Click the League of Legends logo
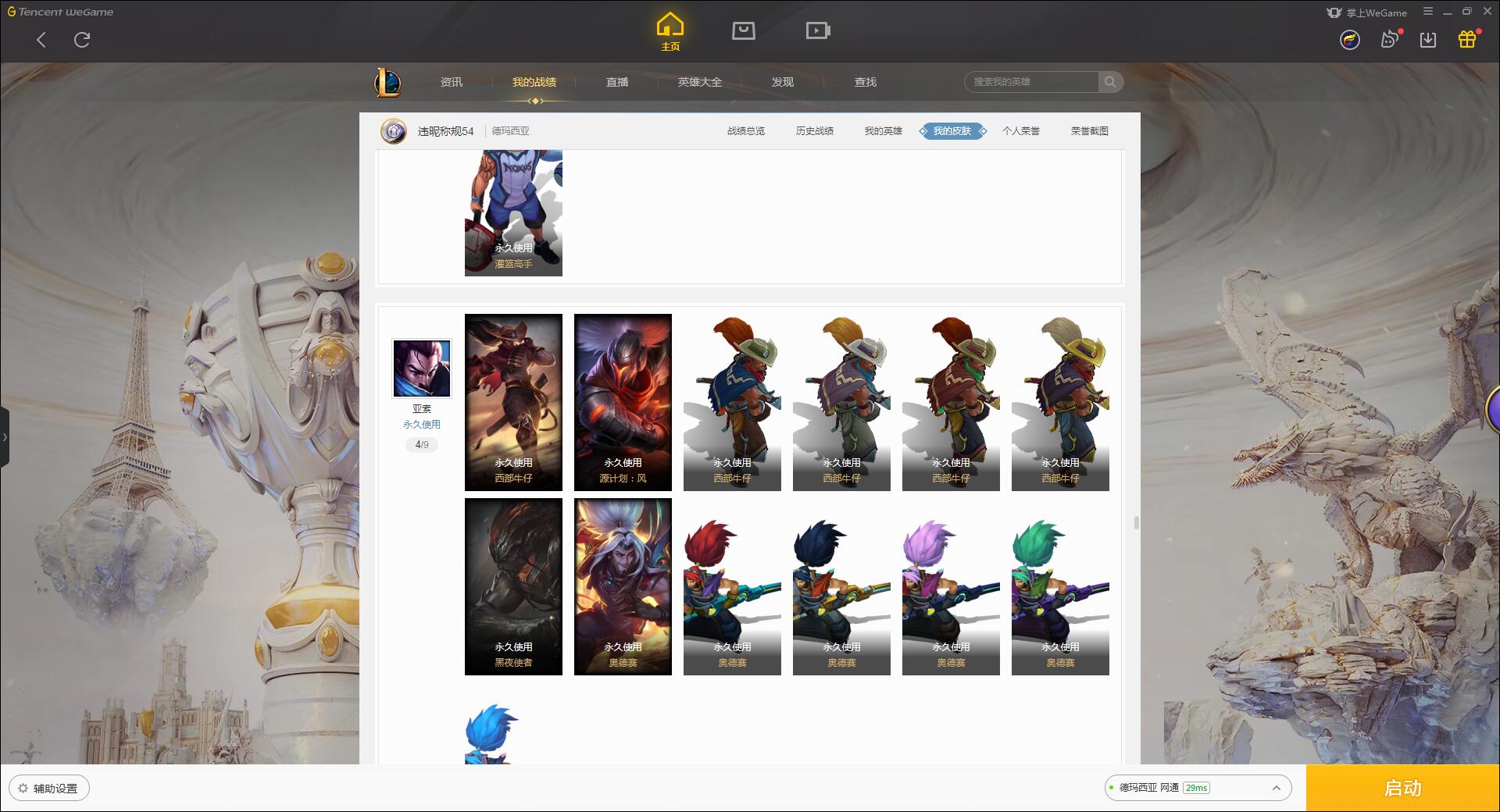Viewport: 1500px width, 812px height. 387,82
